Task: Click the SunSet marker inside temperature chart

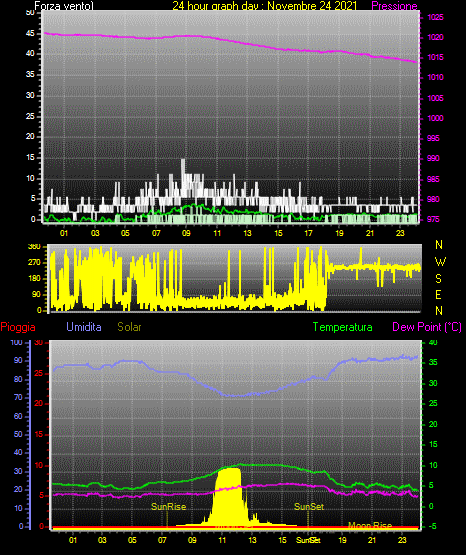Action: coord(309,507)
